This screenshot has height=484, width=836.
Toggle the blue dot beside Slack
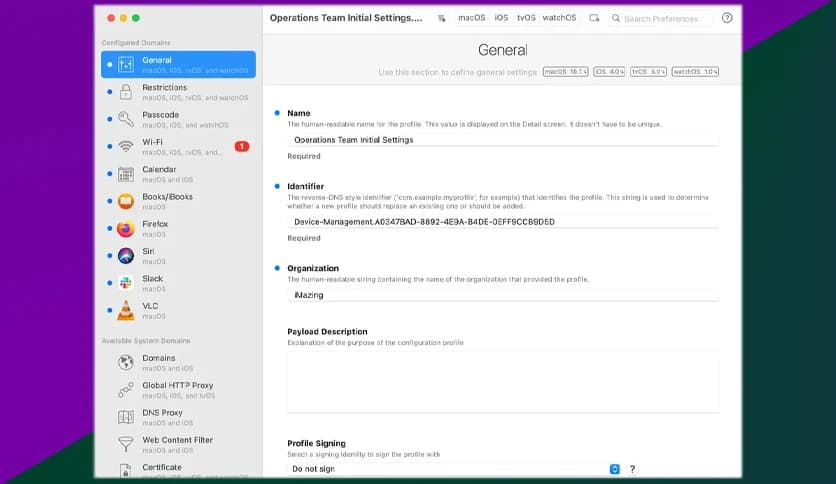coord(109,283)
